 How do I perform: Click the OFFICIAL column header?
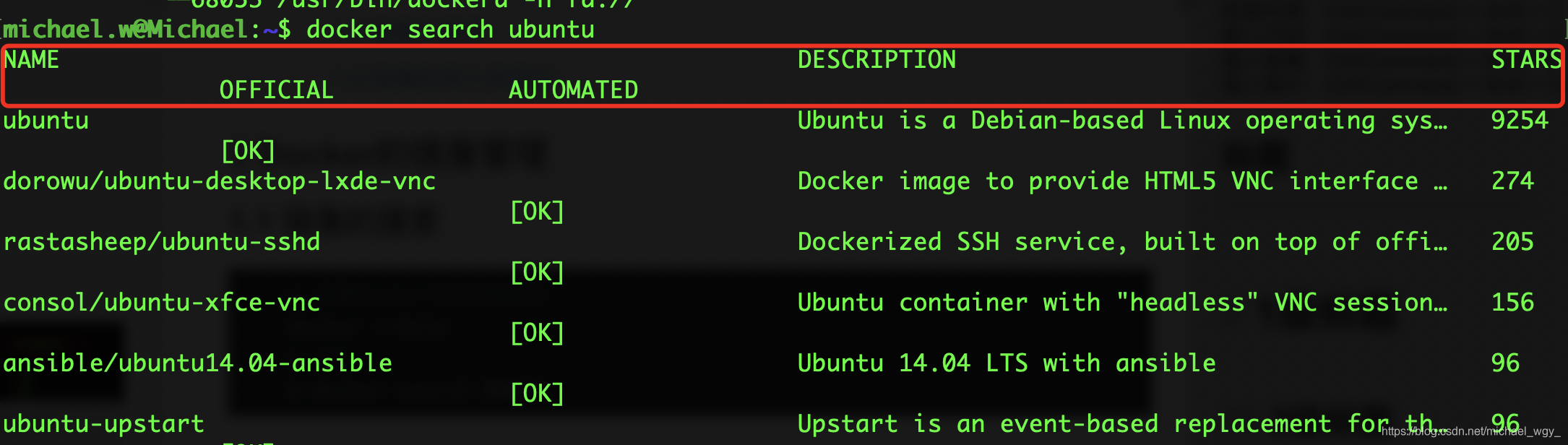click(277, 90)
